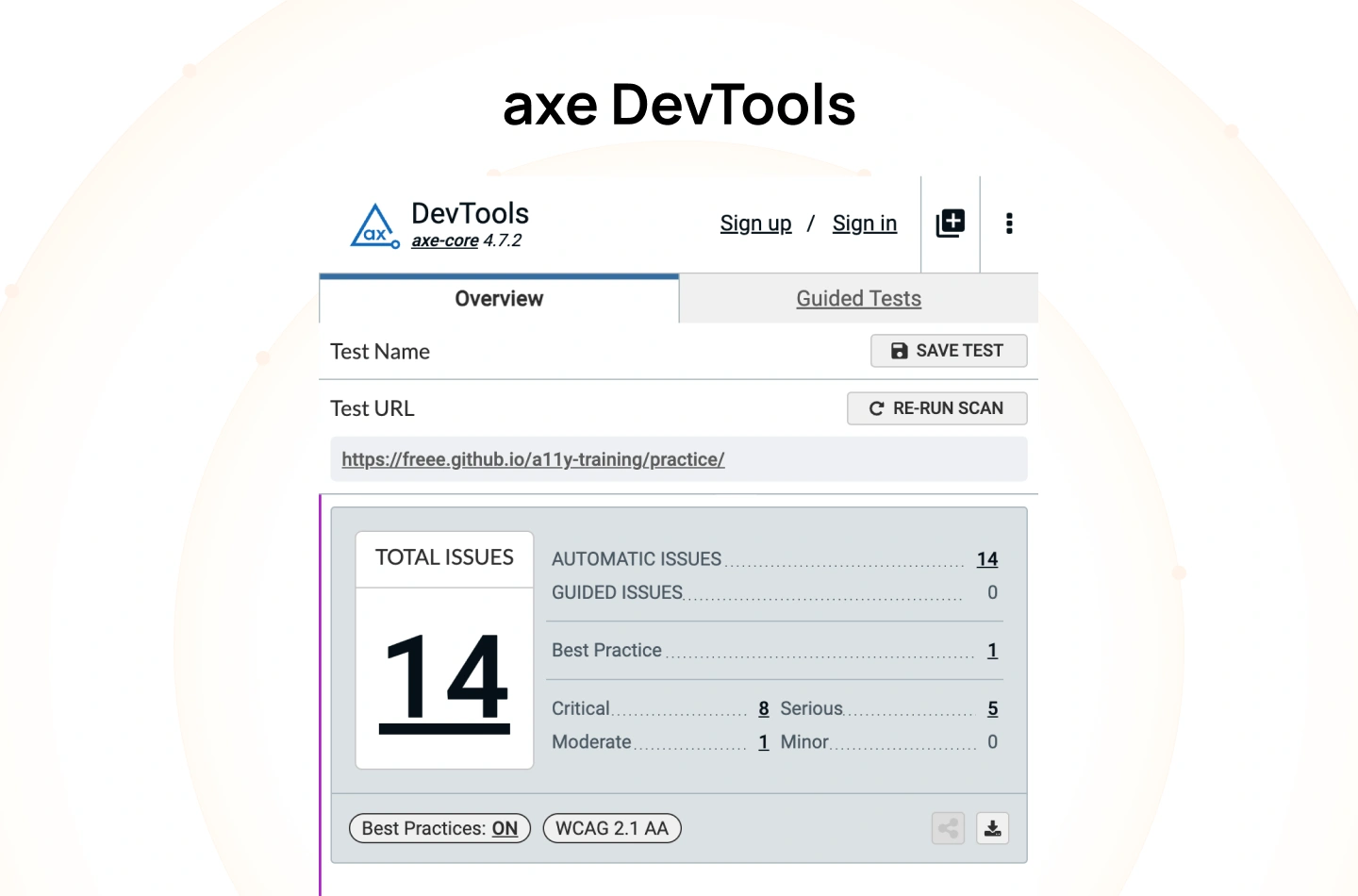Screen dimensions: 1358x896
Task: Click the open-in-new-window icon beside the menu
Action: tap(950, 224)
